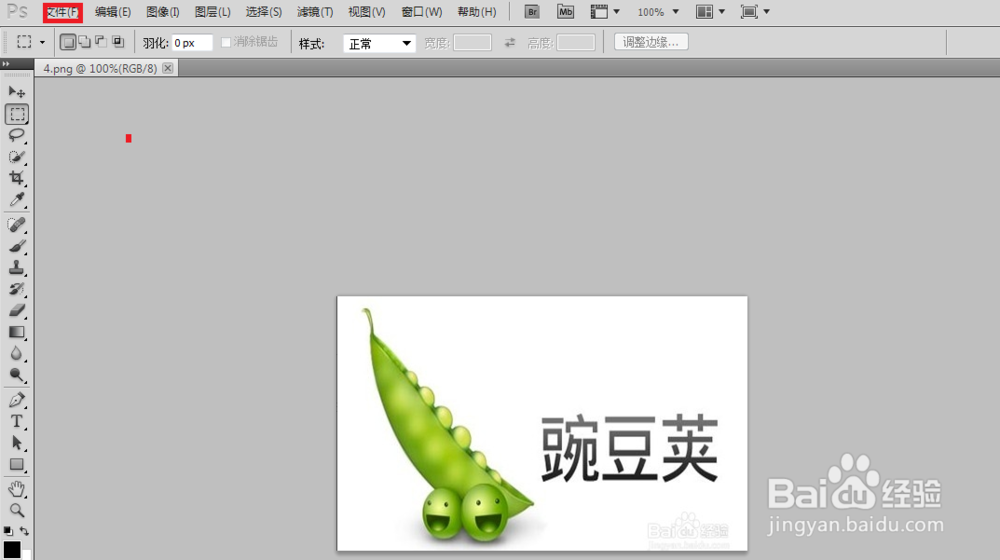Click the 高度 height input field
1000x560 pixels.
(576, 43)
